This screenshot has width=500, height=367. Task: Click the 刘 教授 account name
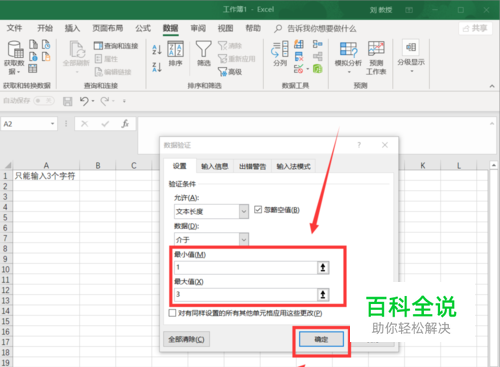click(381, 10)
